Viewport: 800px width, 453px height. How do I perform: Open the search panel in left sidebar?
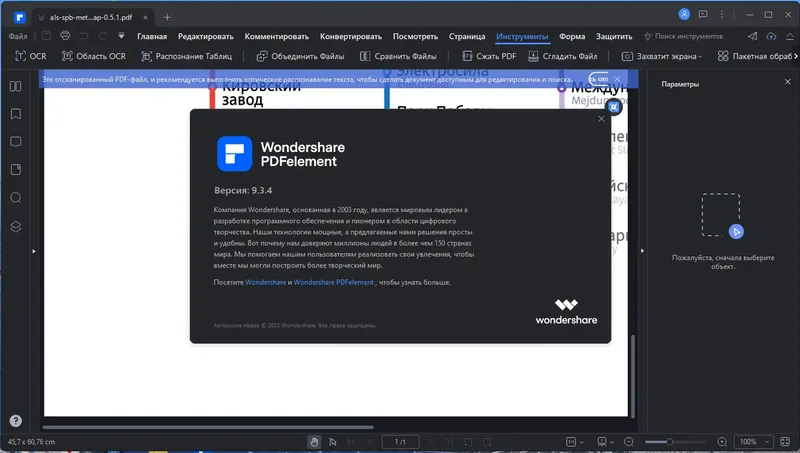tap(16, 198)
